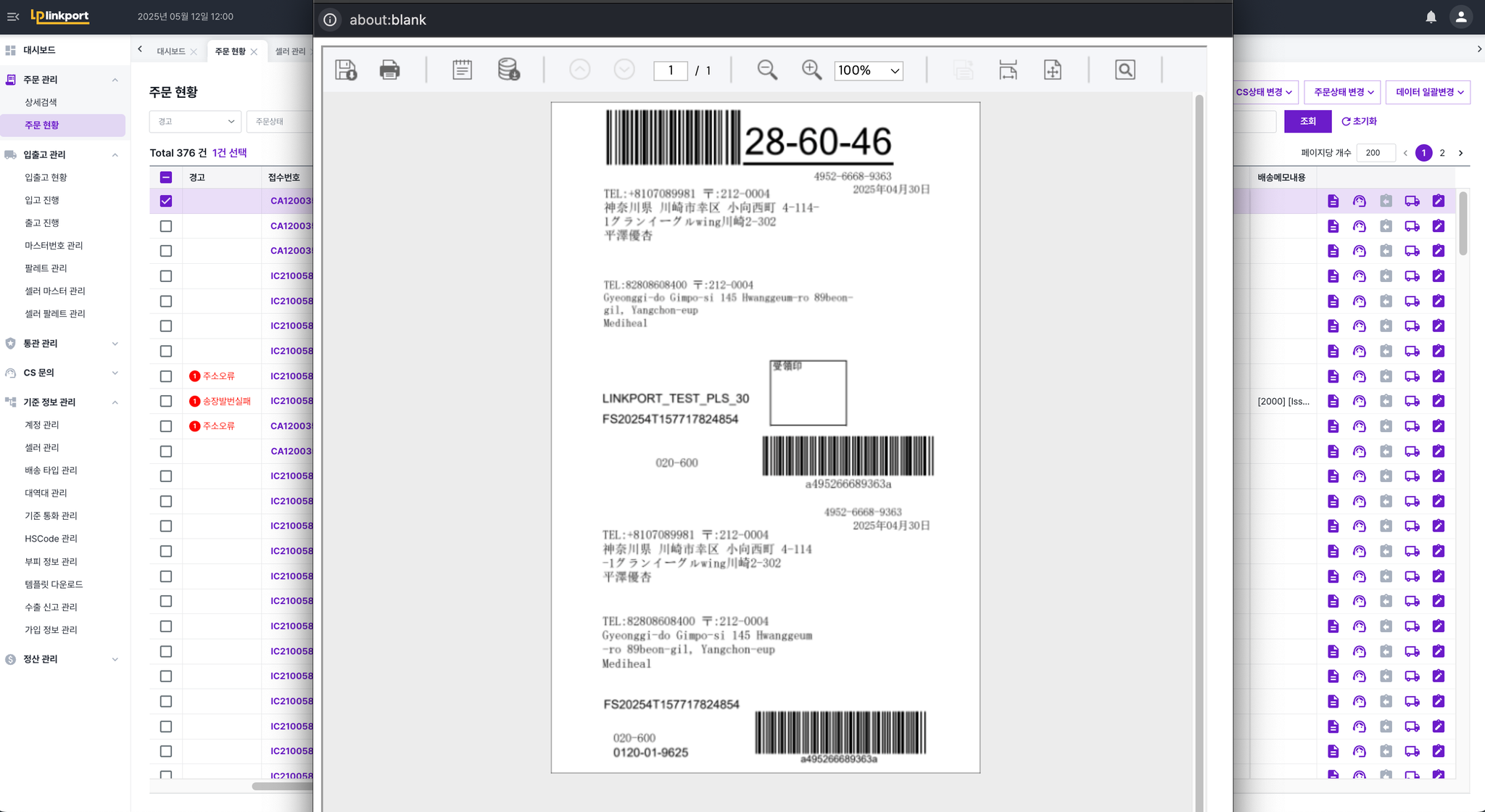This screenshot has width=1485, height=812.
Task: Click the return clipboard icon in first row
Action: pyautogui.click(x=1386, y=201)
